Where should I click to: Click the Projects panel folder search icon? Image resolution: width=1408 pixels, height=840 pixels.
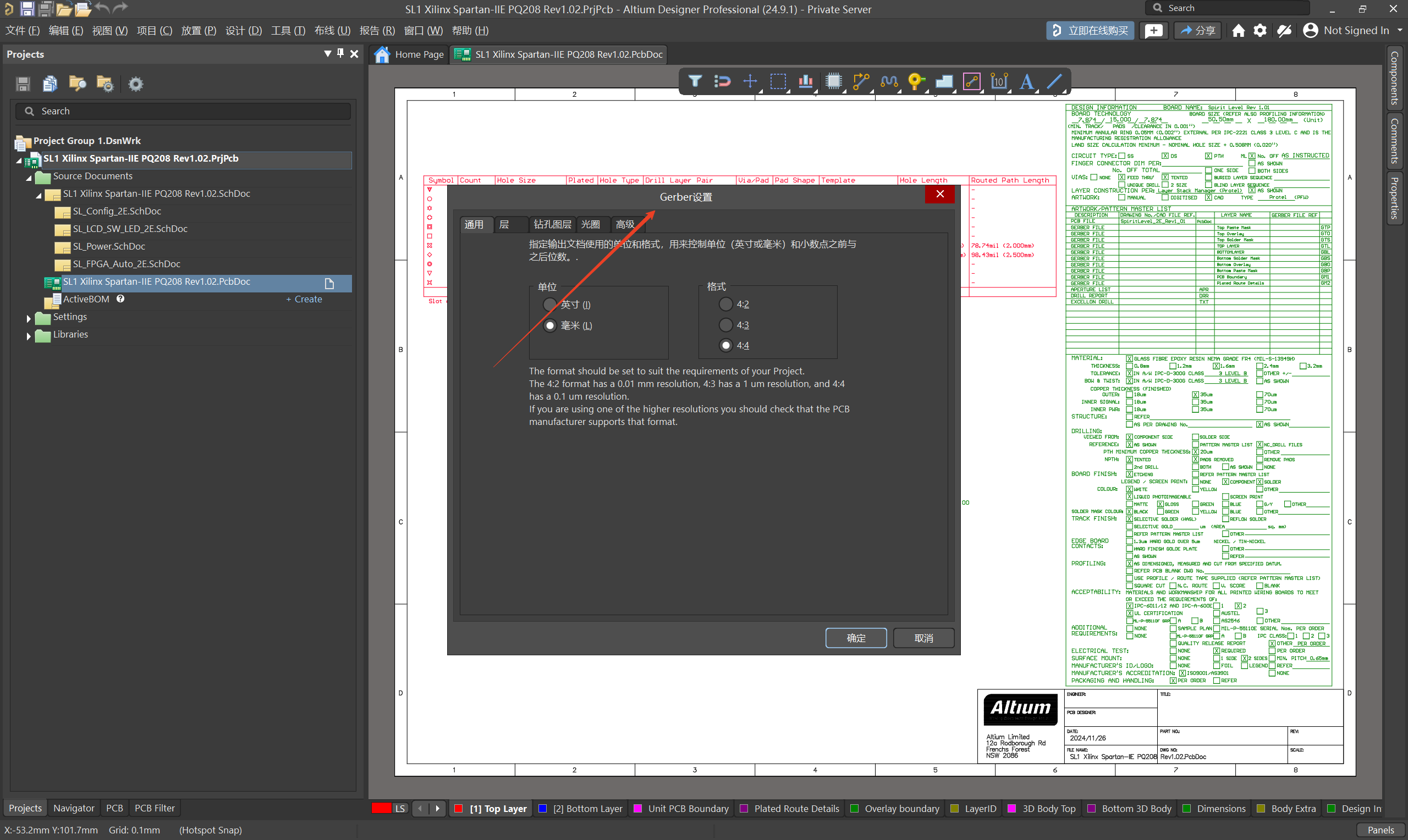click(77, 84)
